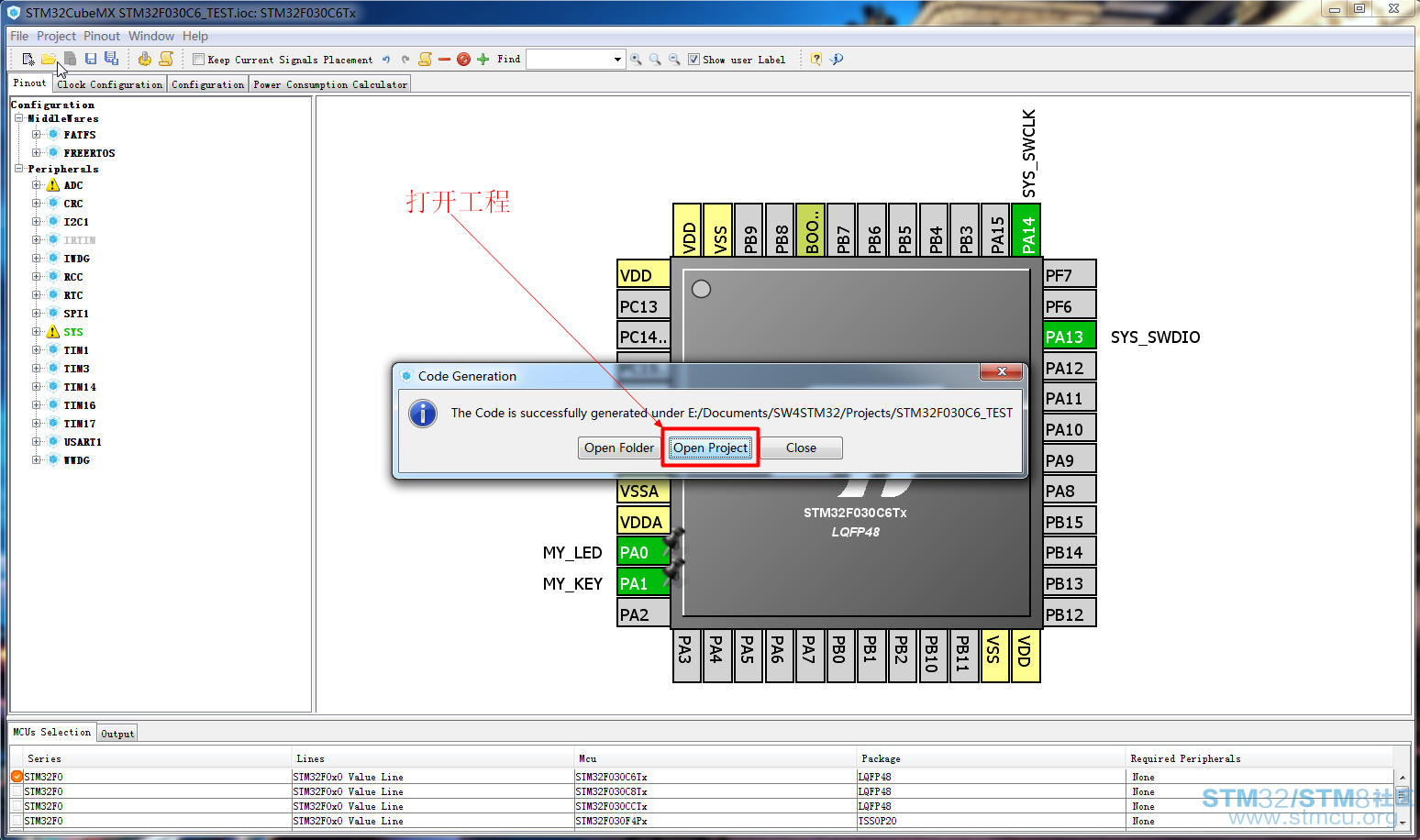
Task: Select the CRC peripheral in tree
Action: tap(73, 204)
